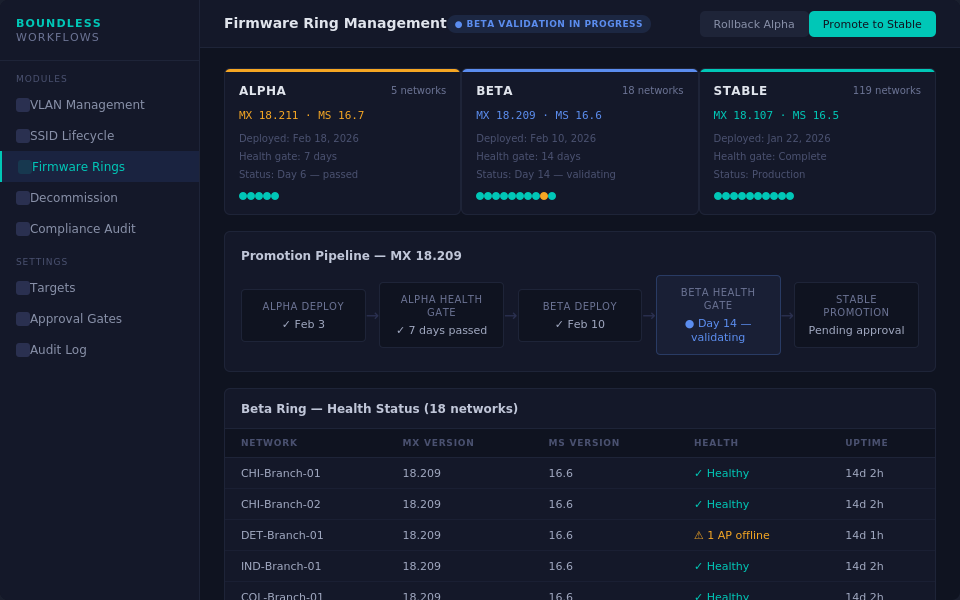Open the Approval Gates settings page

coord(76,319)
